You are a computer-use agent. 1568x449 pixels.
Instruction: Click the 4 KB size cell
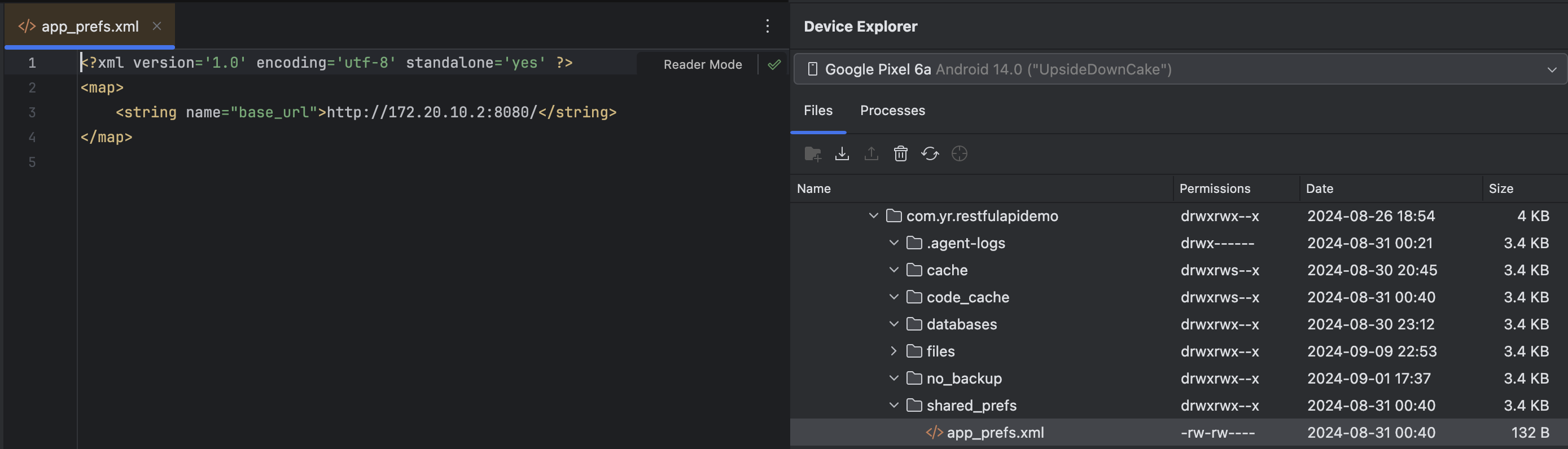click(1534, 216)
